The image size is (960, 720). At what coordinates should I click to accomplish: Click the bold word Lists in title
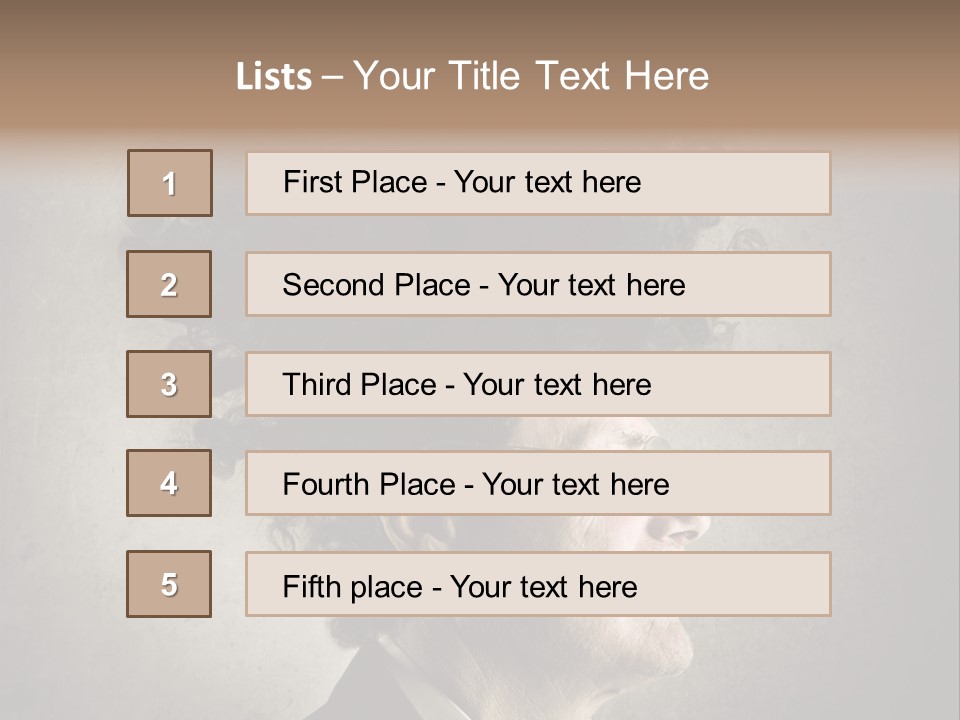point(274,77)
